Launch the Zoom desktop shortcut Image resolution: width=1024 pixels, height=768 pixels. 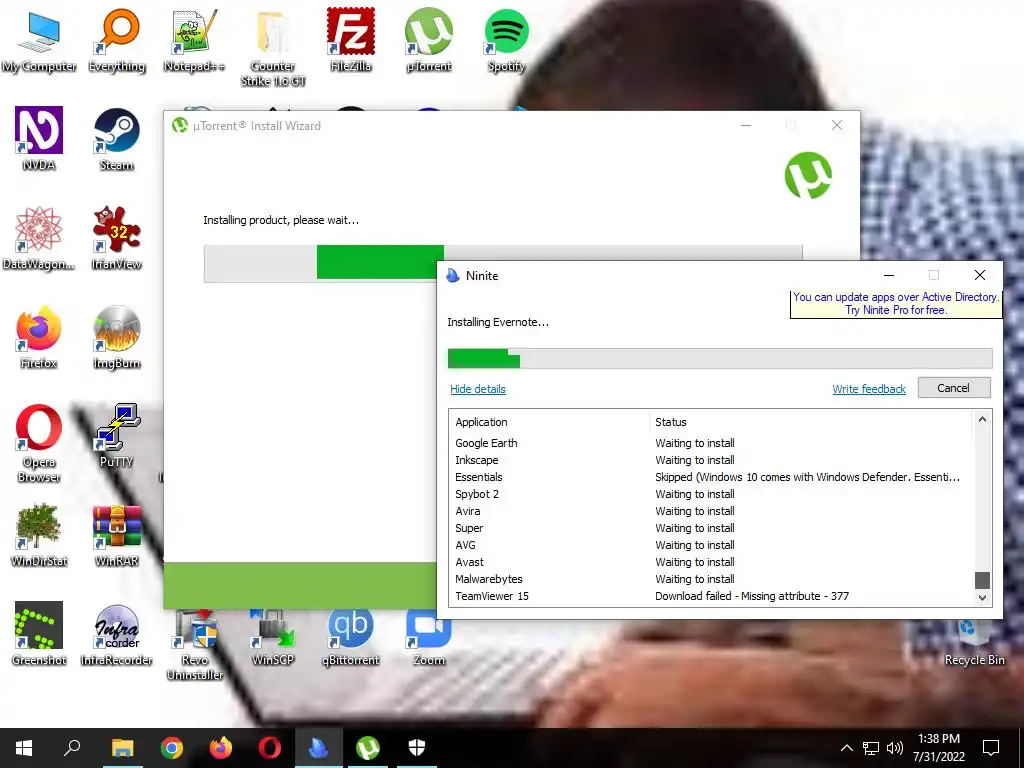pyautogui.click(x=428, y=637)
